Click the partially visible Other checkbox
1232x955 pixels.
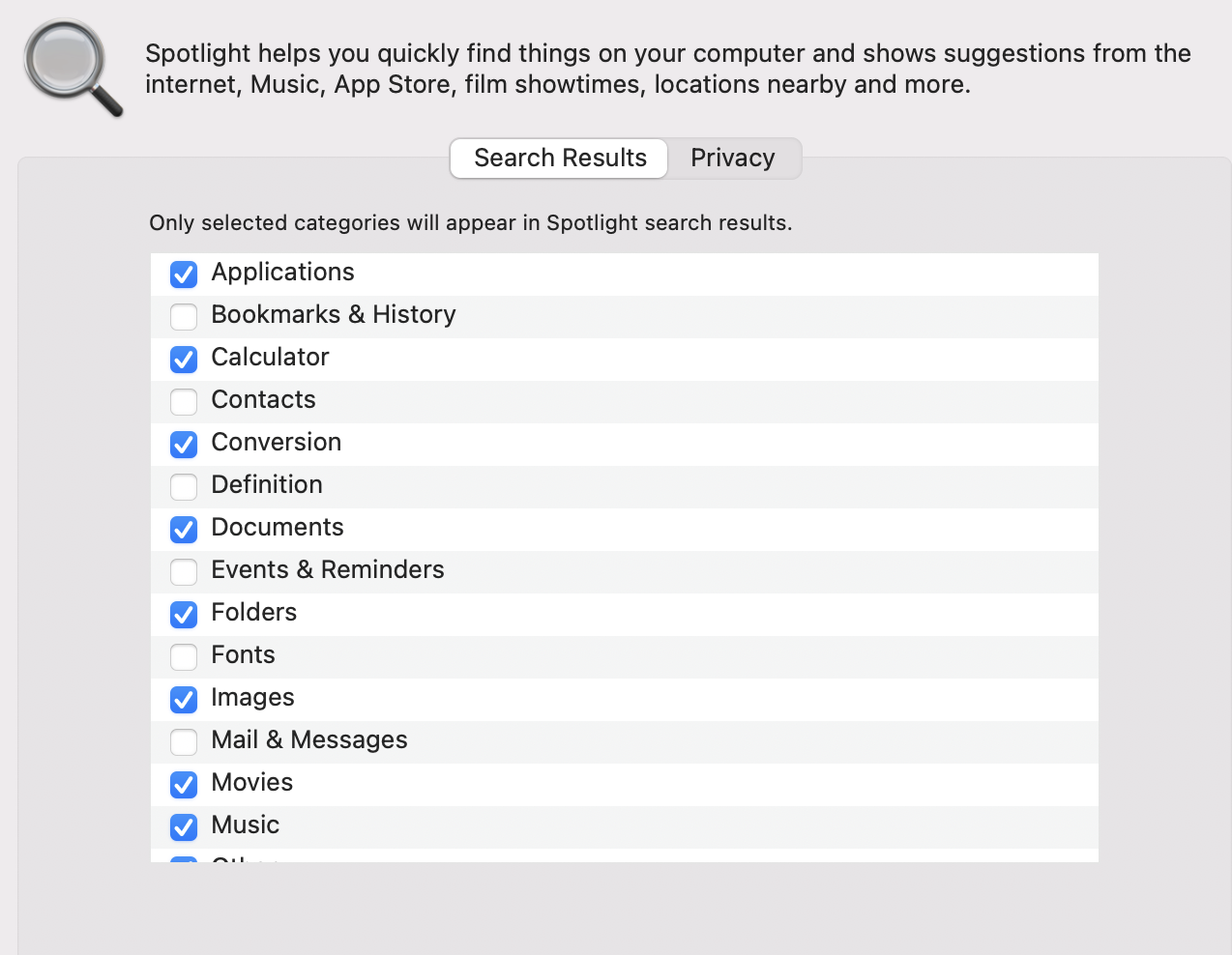click(x=184, y=858)
